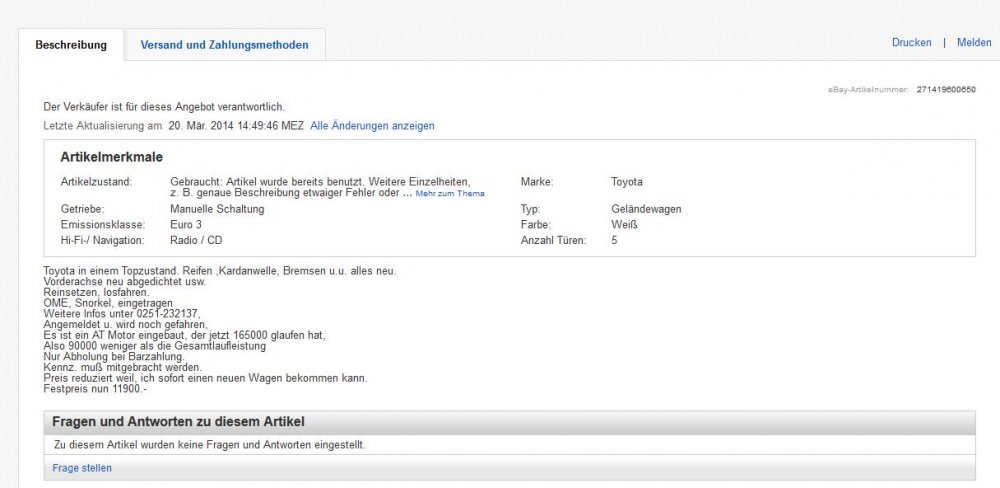The height and width of the screenshot is (488, 1000).
Task: Click Mehr zum Thema link
Action: click(x=450, y=193)
